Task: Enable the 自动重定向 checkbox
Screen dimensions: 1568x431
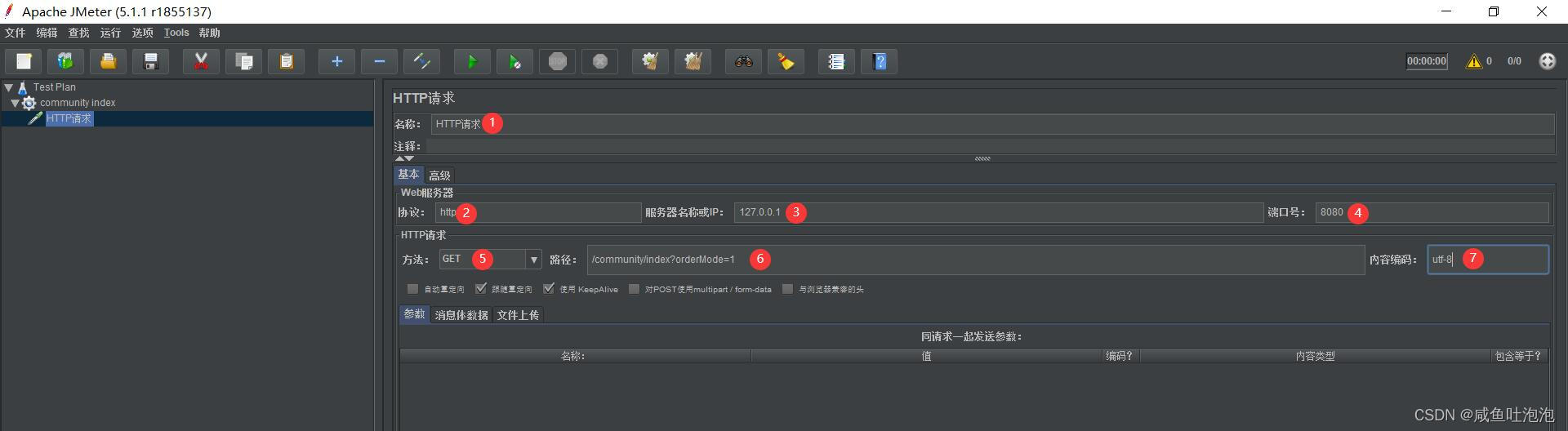Action: (x=412, y=289)
